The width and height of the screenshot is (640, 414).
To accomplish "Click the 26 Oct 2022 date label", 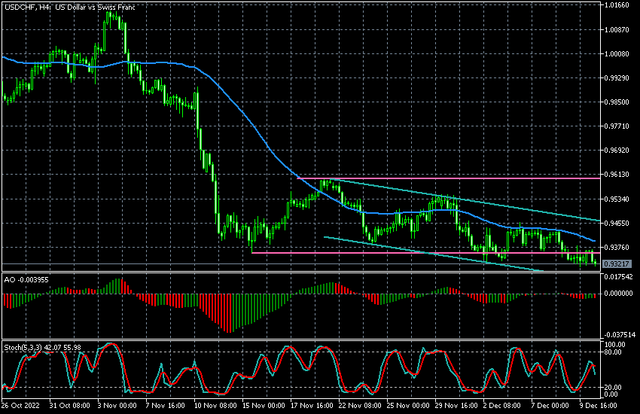I will point(20,405).
